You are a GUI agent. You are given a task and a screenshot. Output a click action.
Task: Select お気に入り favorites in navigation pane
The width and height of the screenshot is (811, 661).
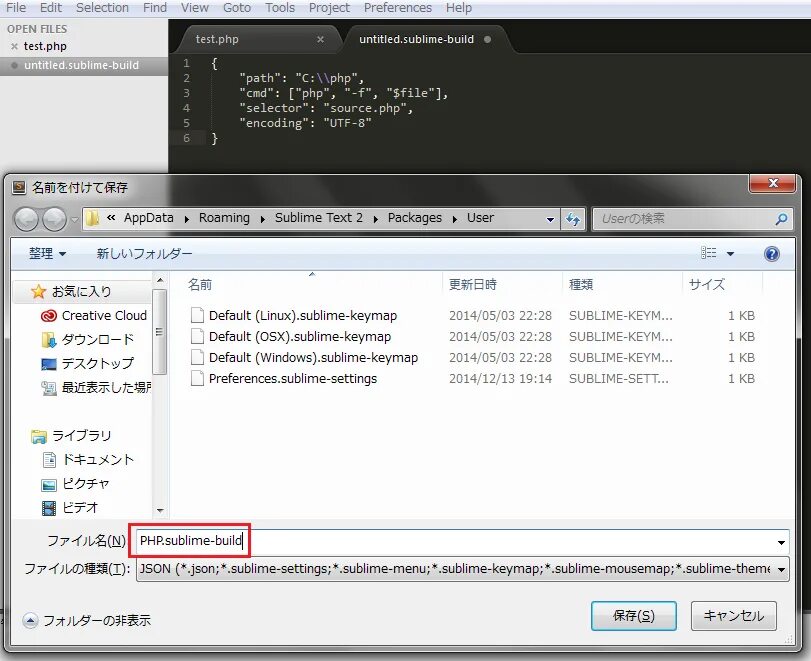point(81,292)
